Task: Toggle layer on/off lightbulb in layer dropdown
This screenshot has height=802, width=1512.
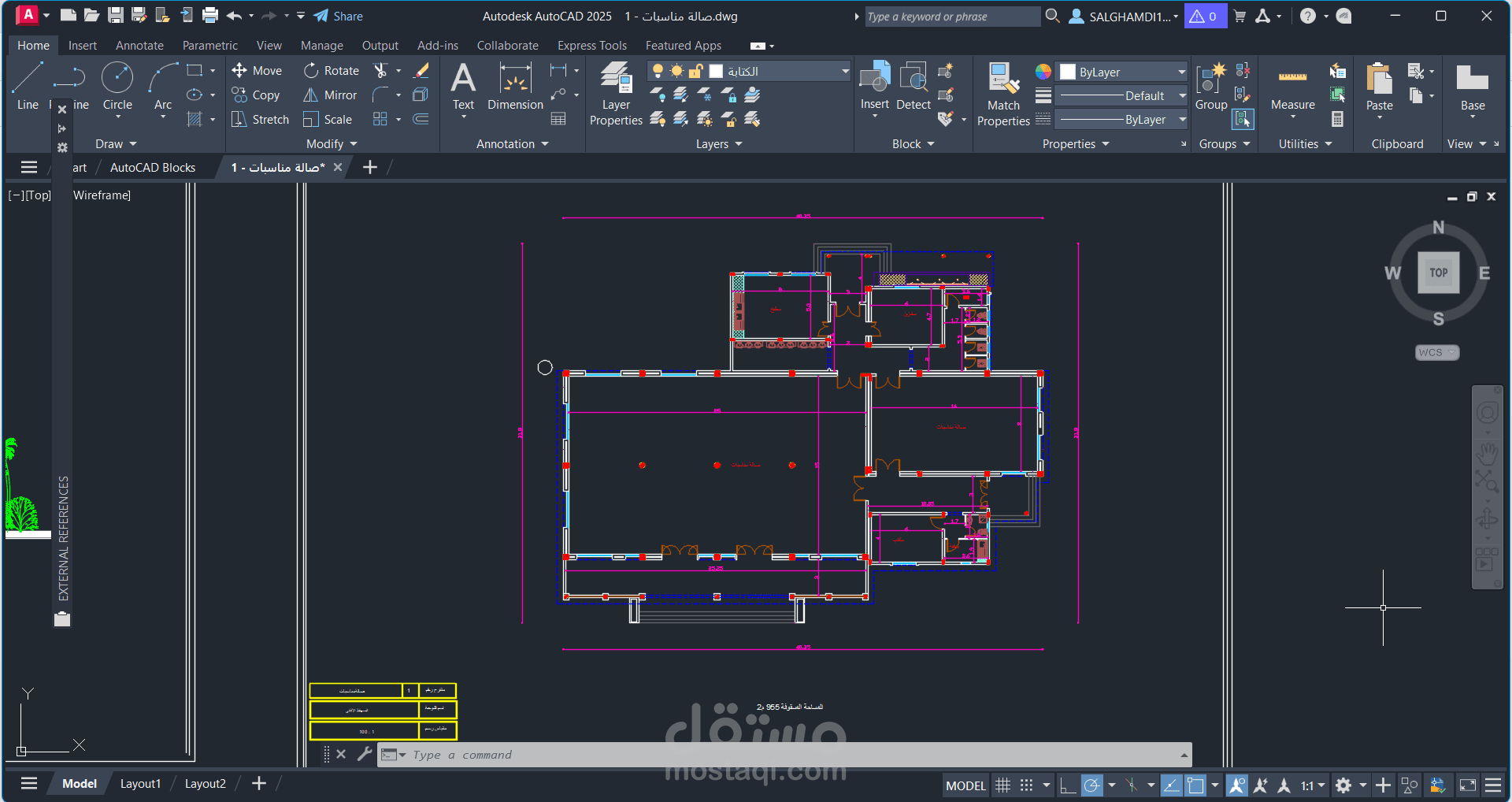Action: click(x=658, y=72)
